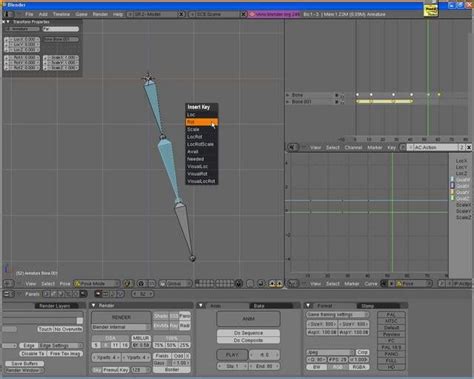This screenshot has height=379, width=474.
Task: Open the Channel menu in the Action Editor header
Action: tap(353, 147)
